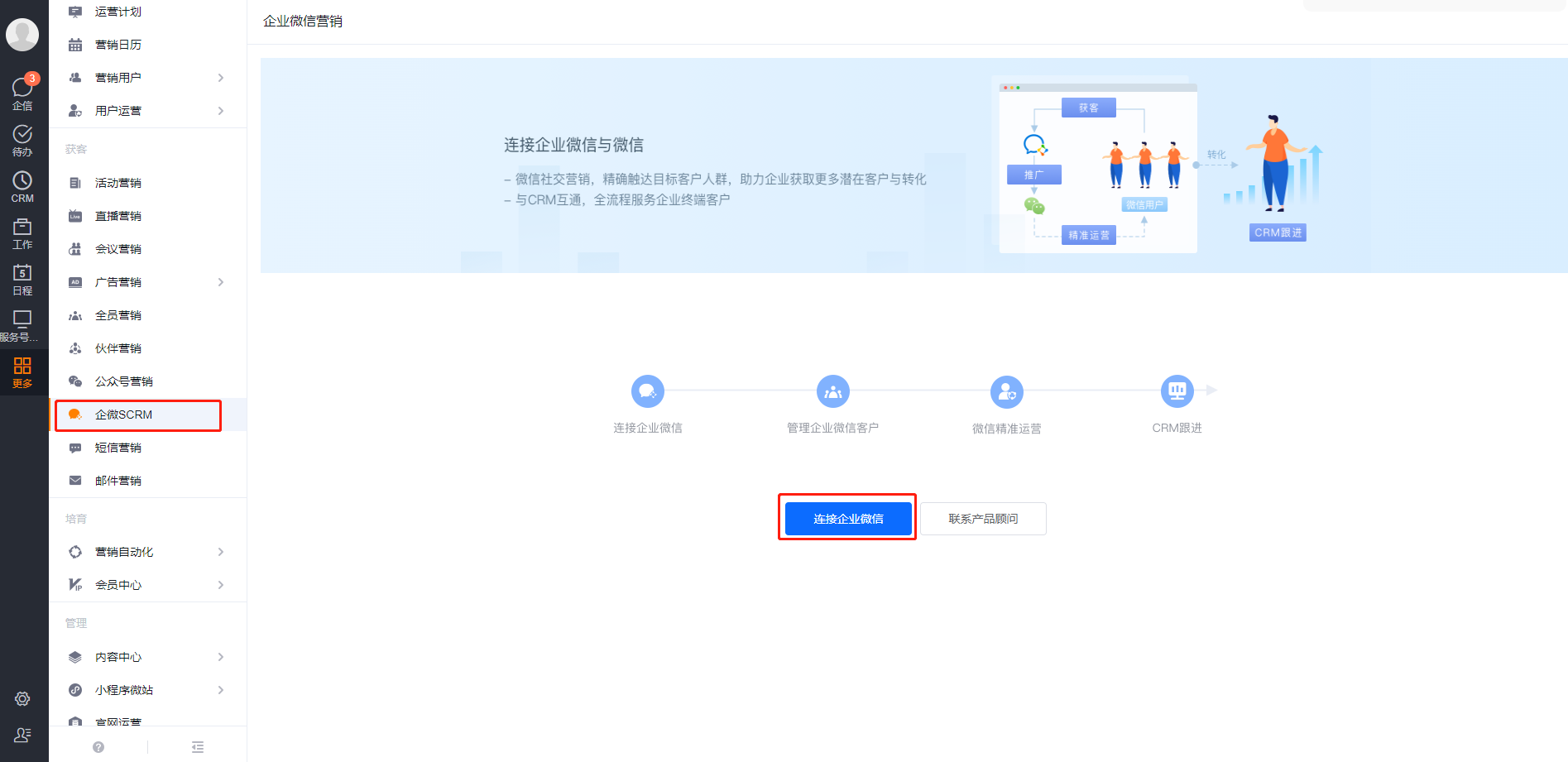Click the 活动营销 icon

pyautogui.click(x=75, y=183)
